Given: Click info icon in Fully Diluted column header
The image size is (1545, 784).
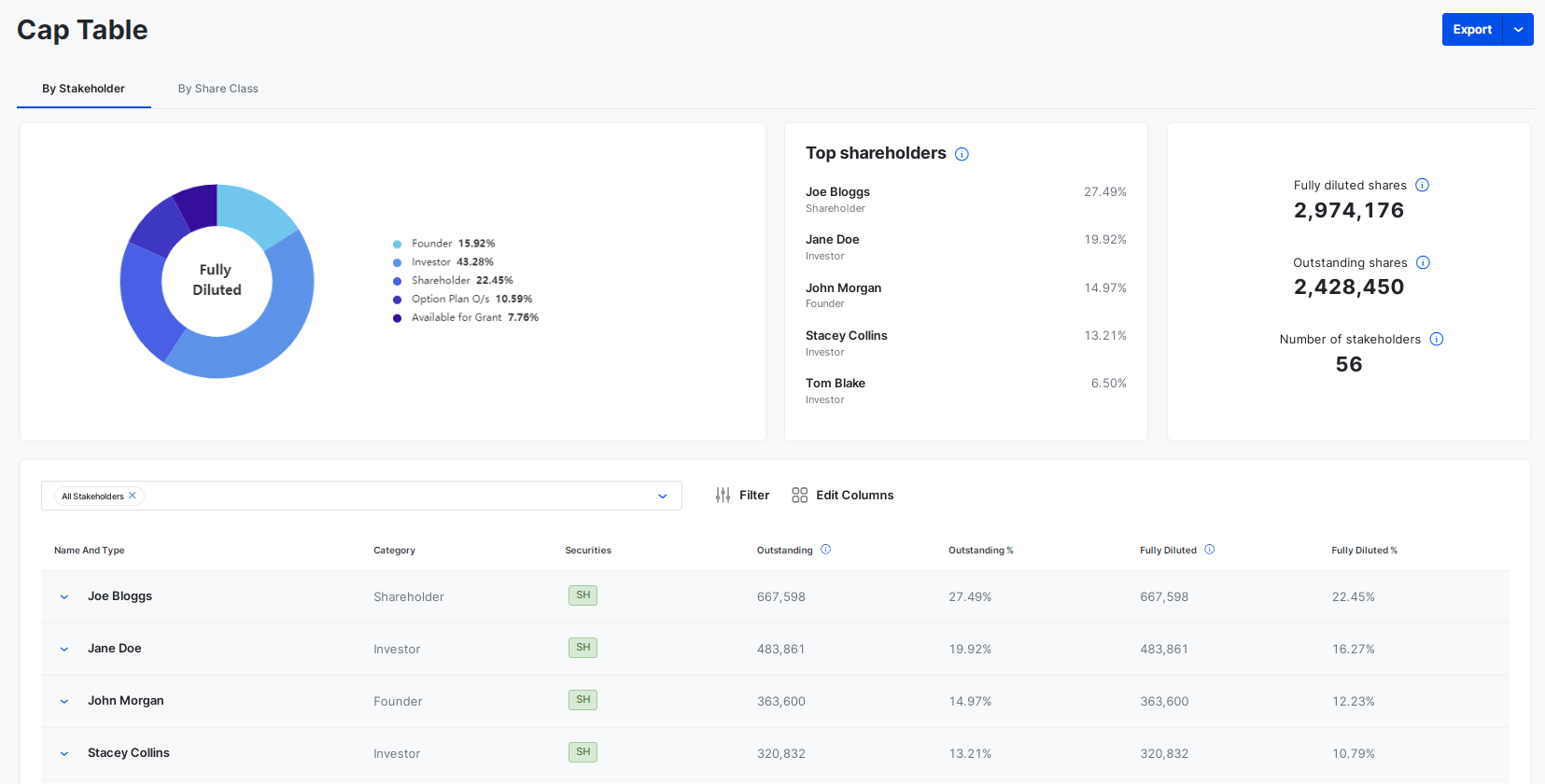Looking at the screenshot, I should point(1209,550).
